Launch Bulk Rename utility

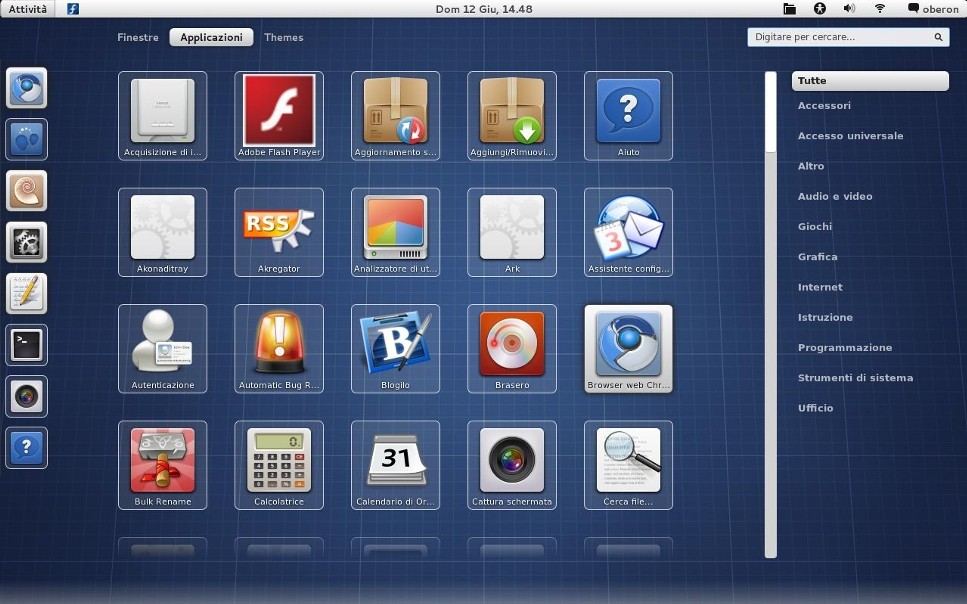(162, 465)
